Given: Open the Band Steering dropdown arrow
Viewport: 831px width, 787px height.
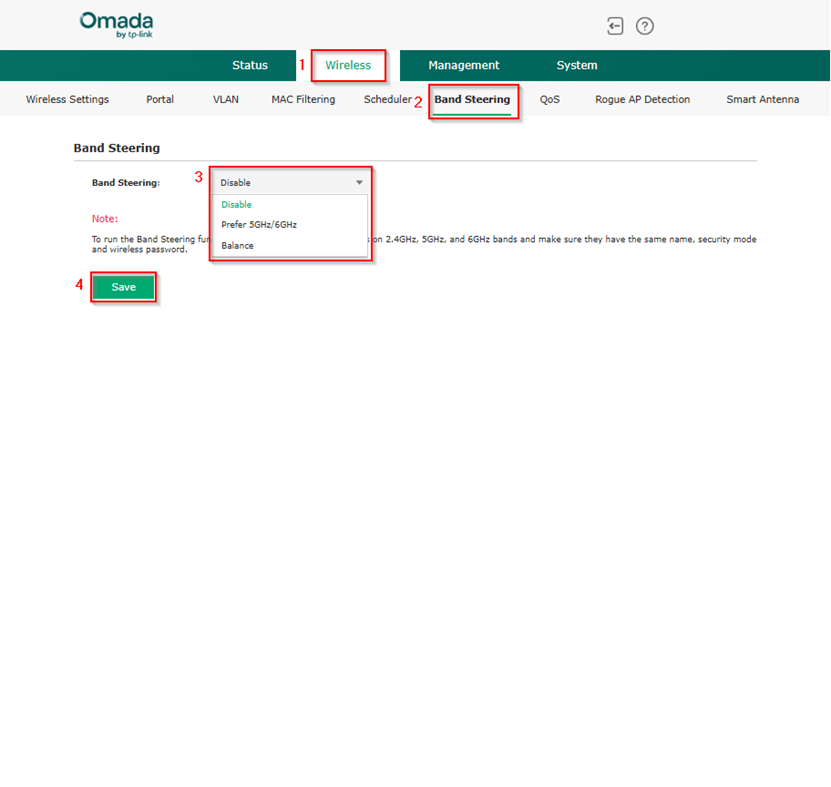Looking at the screenshot, I should tap(359, 182).
